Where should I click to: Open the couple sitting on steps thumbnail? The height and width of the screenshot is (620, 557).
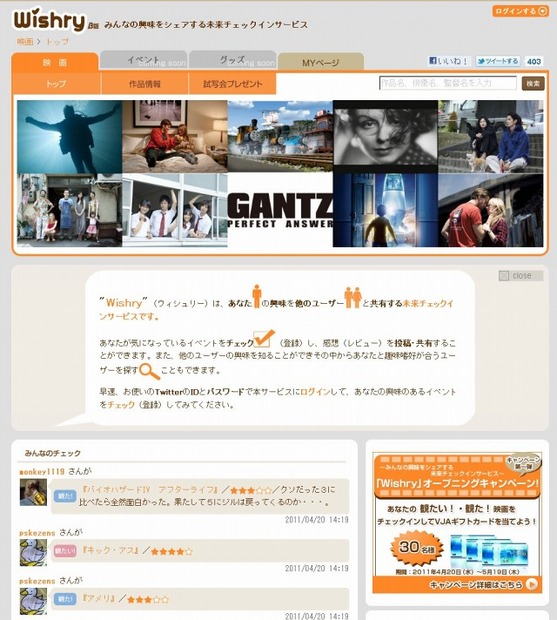tap(491, 136)
